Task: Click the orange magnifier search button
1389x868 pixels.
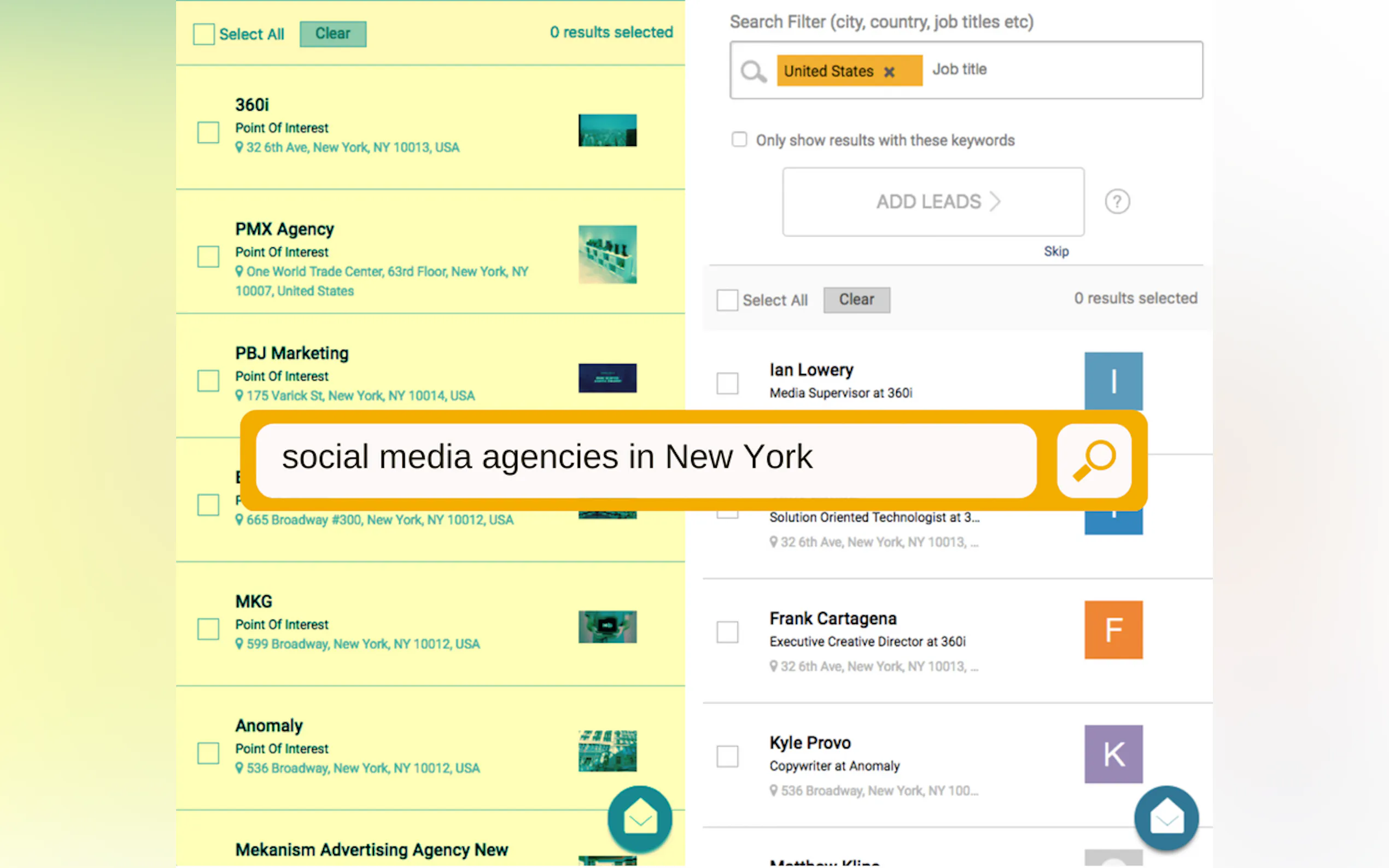Action: point(1094,460)
